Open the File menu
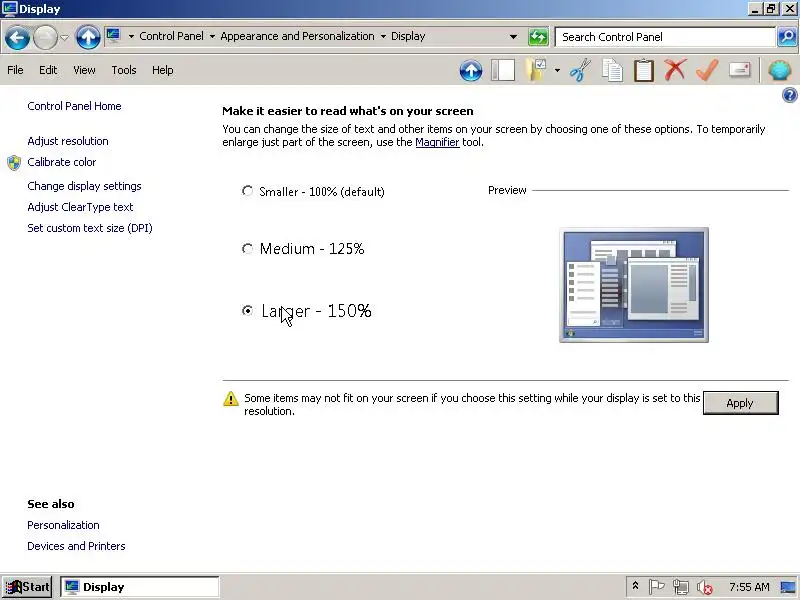 (15, 70)
